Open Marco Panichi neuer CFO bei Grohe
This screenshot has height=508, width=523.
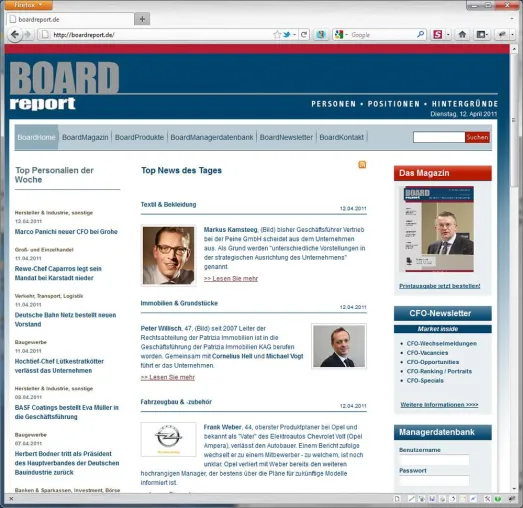pos(66,231)
